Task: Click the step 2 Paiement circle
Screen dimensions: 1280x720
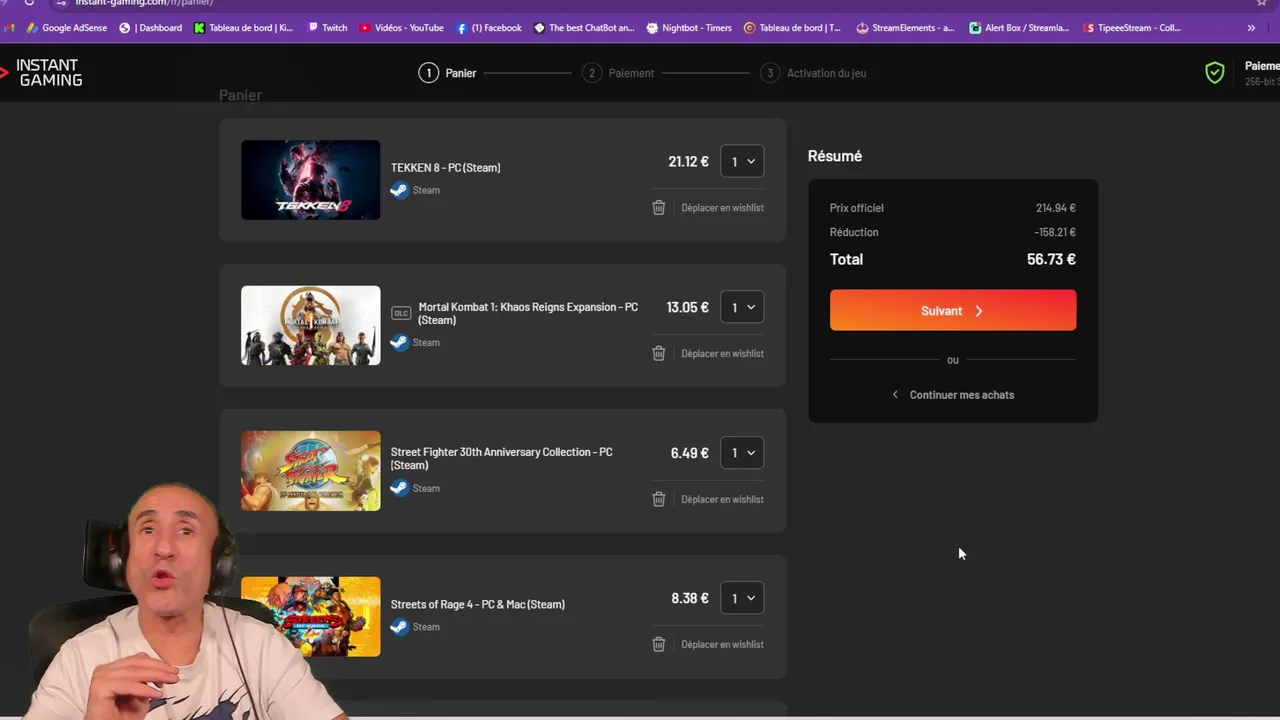Action: [x=592, y=73]
